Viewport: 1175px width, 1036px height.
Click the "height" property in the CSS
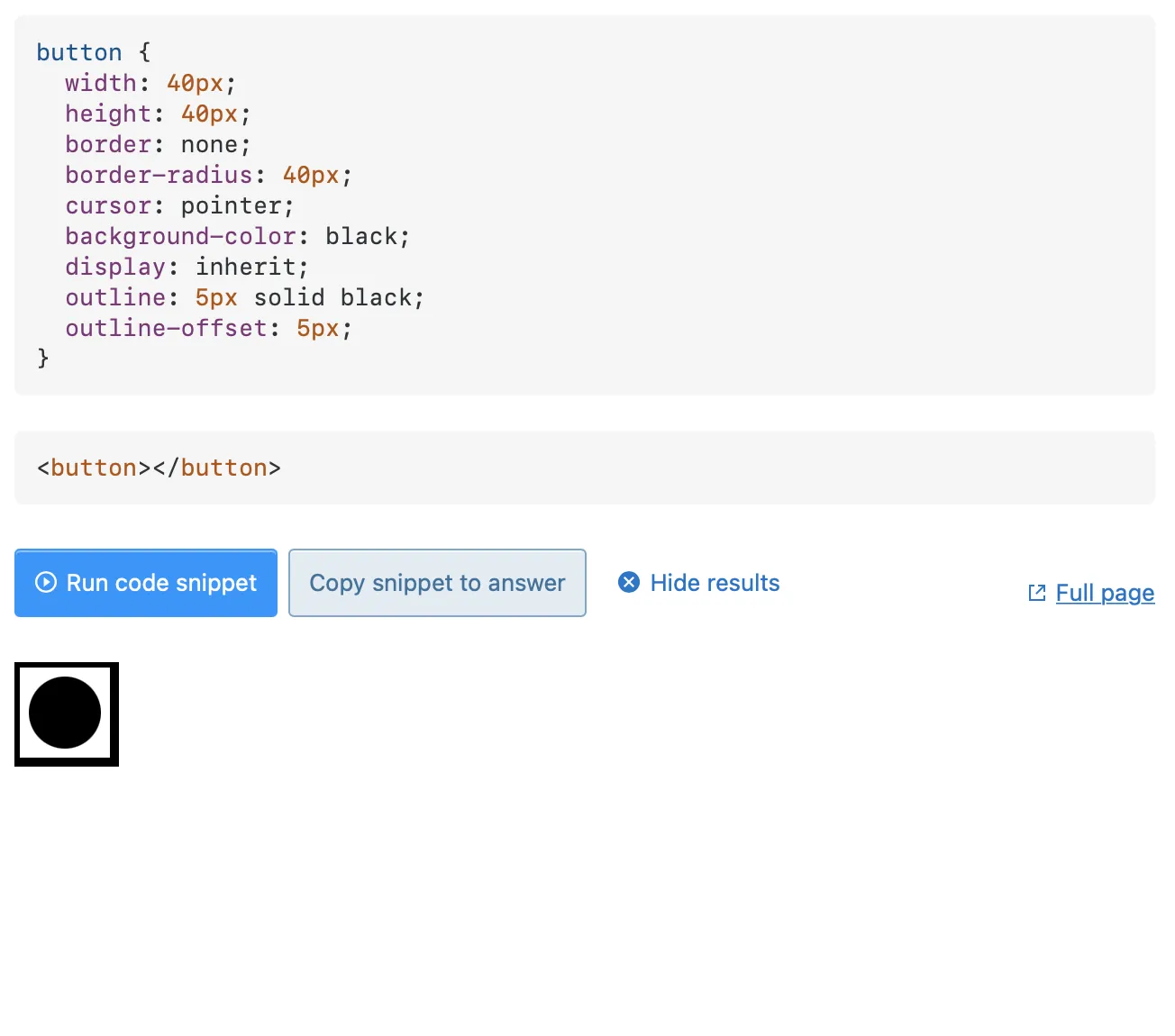coord(107,114)
